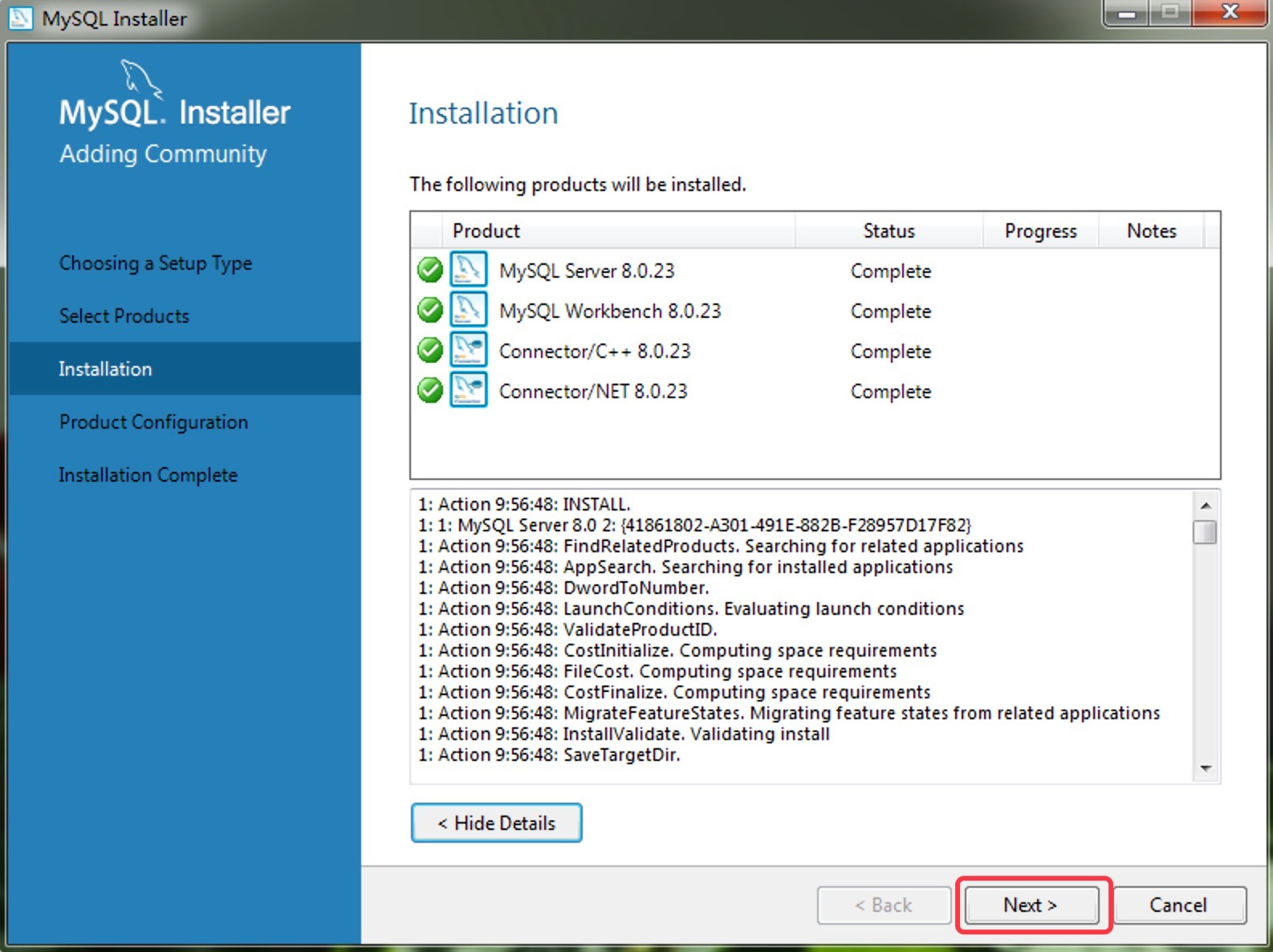Select the Product Configuration step
This screenshot has width=1273, height=952.
coord(153,422)
